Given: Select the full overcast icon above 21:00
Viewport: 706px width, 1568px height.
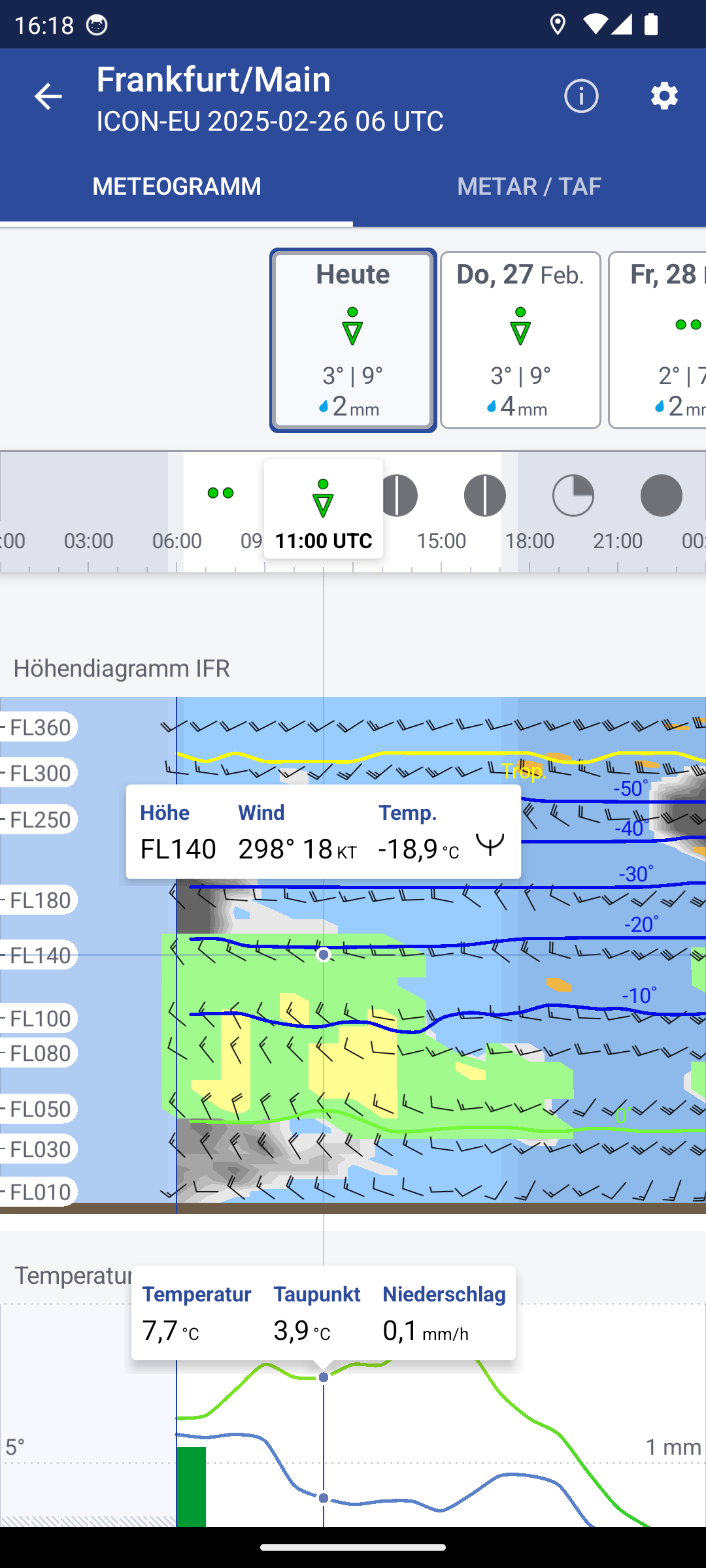Looking at the screenshot, I should click(x=662, y=495).
